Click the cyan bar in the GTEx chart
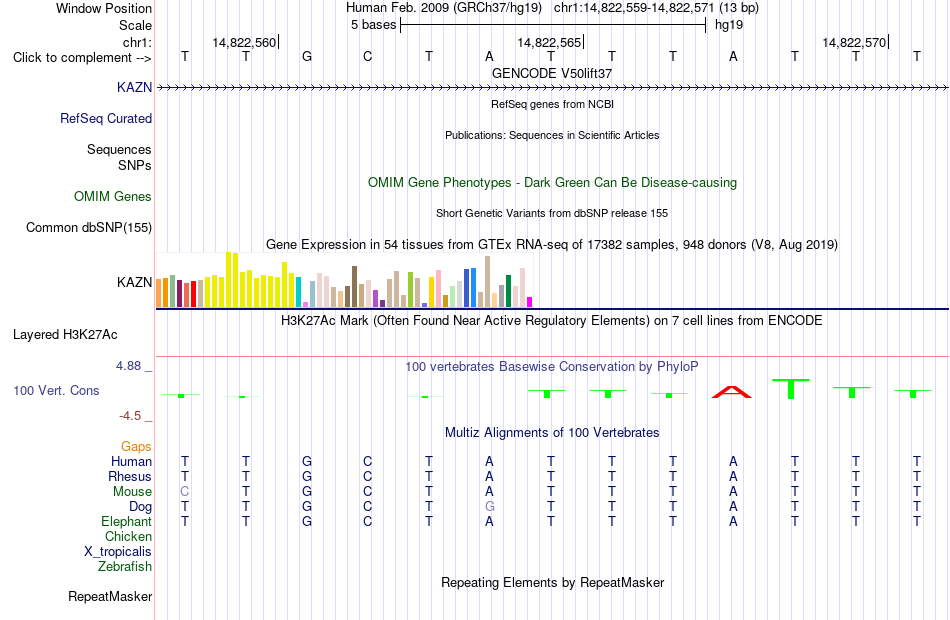 (298, 292)
